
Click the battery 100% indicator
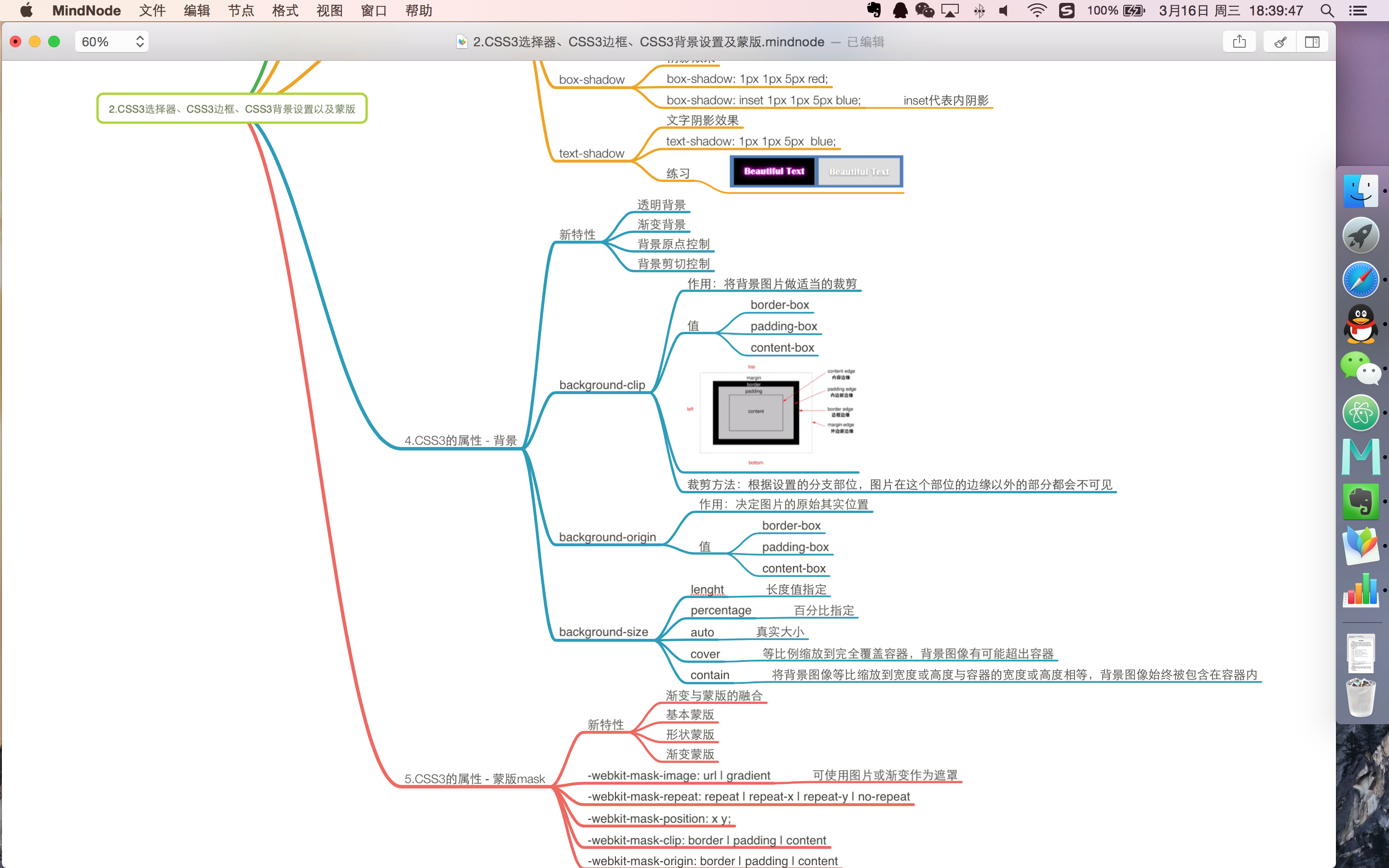click(1116, 10)
